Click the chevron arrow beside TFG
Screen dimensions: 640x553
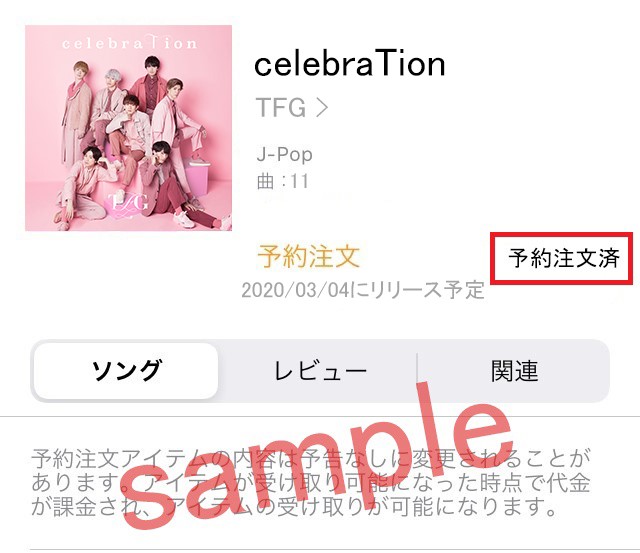[x=322, y=108]
